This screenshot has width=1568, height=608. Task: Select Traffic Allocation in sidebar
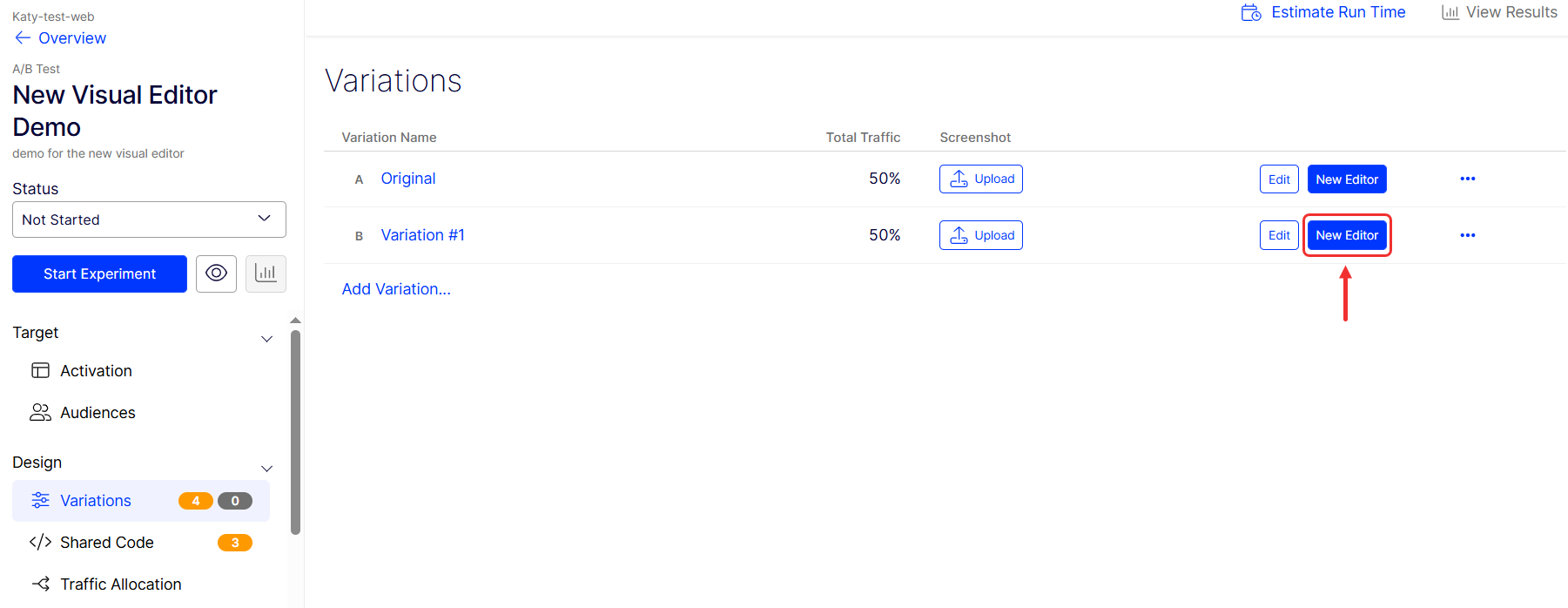point(120,584)
